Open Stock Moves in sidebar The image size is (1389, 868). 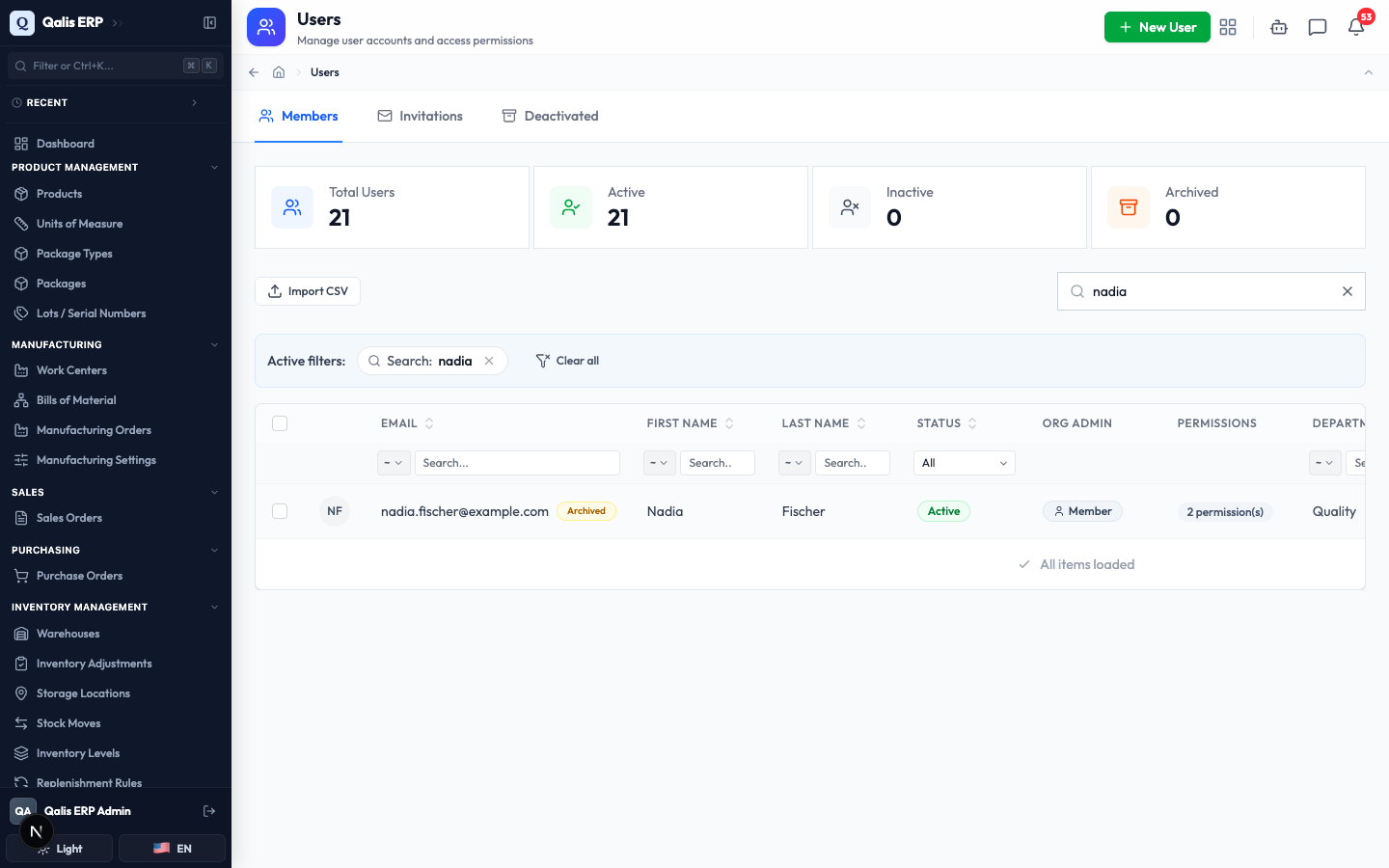(116, 723)
